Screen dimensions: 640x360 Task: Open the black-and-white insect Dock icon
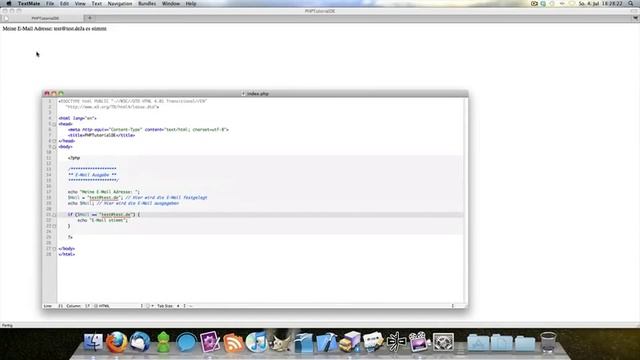396,342
